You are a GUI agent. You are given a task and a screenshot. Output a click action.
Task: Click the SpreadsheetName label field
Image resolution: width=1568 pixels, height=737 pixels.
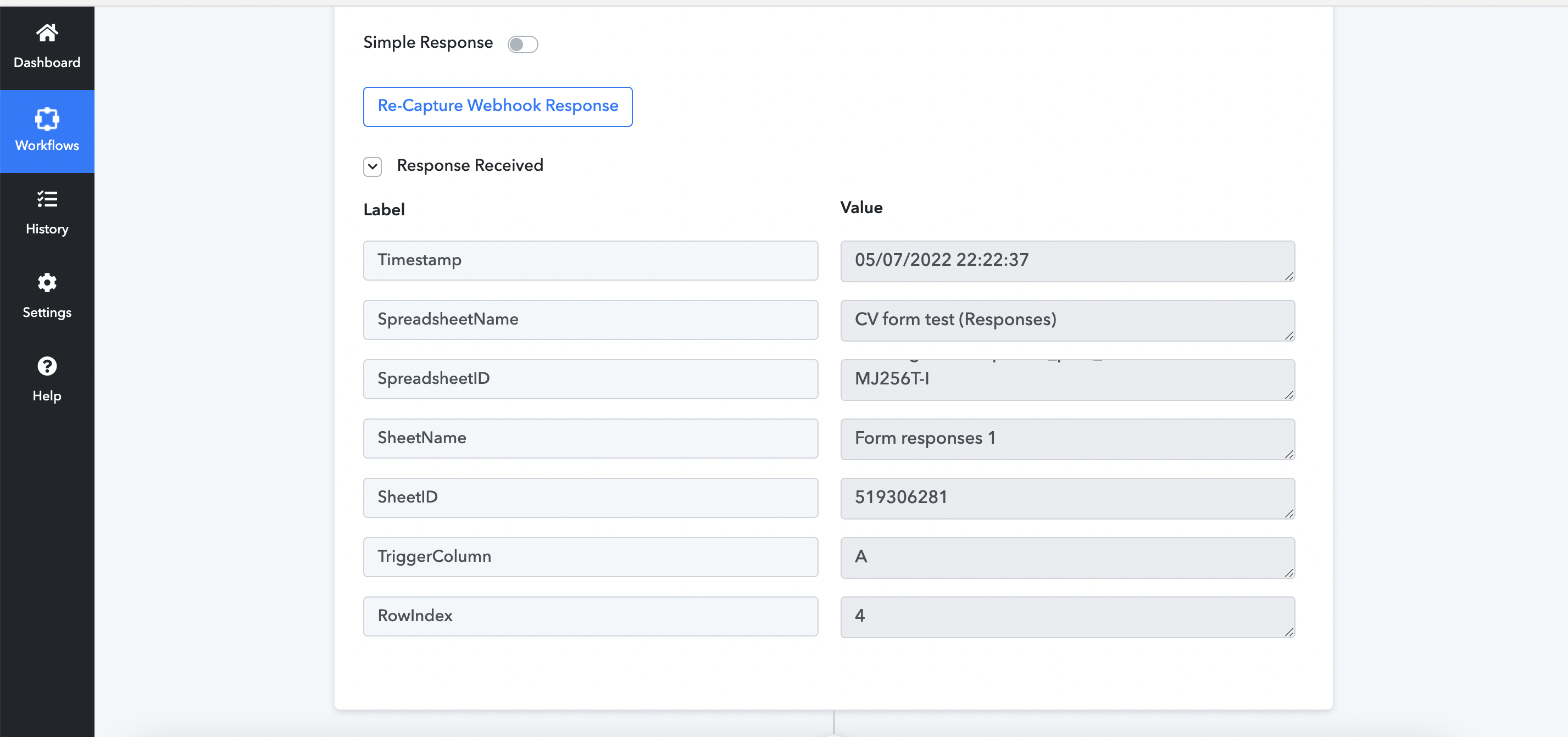(591, 320)
